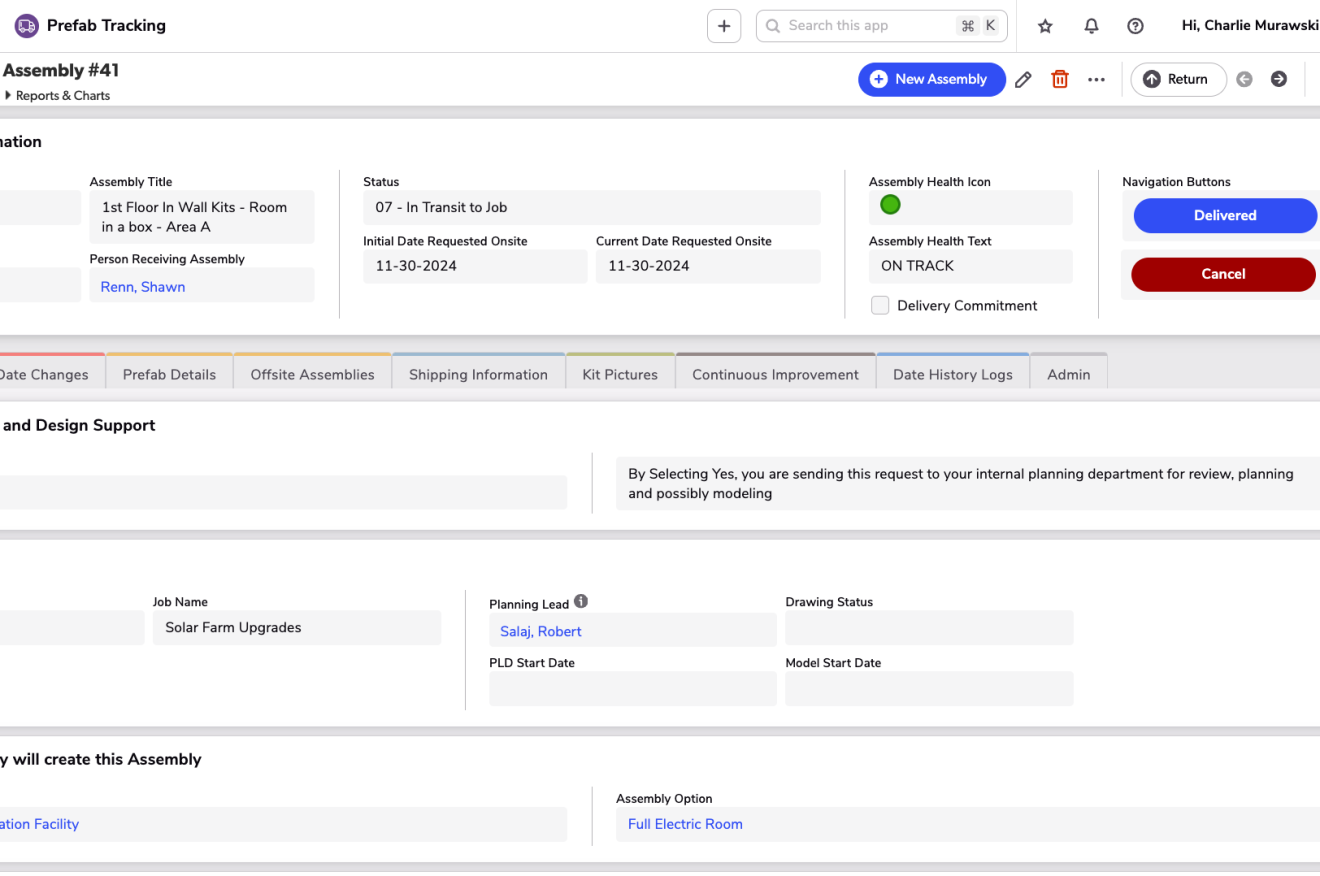This screenshot has height=876, width=1320.
Task: Switch to the Shipping Information tab
Action: (x=478, y=375)
